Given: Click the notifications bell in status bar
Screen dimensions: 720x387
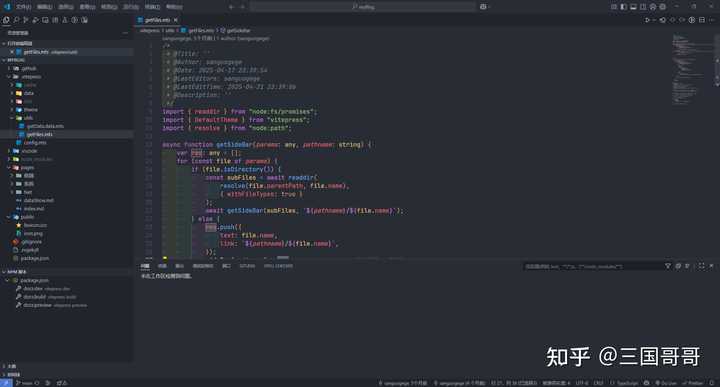Looking at the screenshot, I should click(712, 383).
